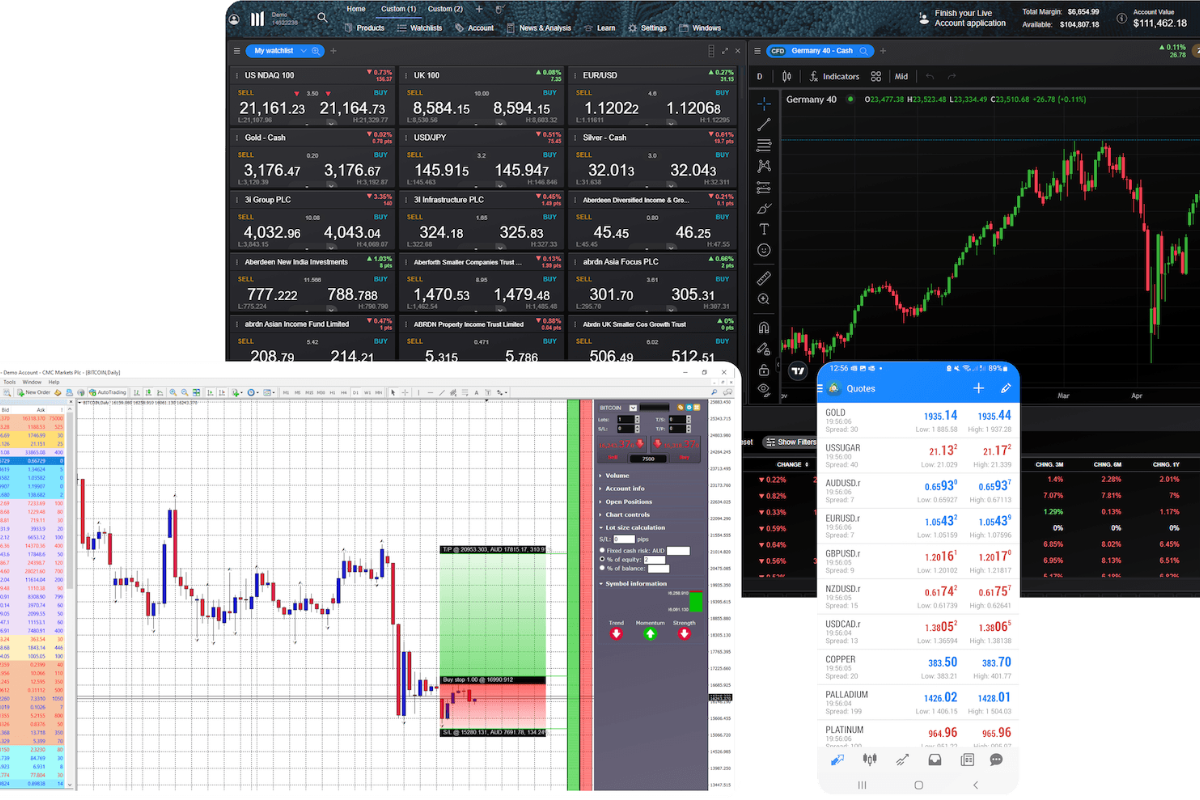Open the Fibonacci/horizontal lines tool group
1200x800 pixels.
(x=764, y=146)
